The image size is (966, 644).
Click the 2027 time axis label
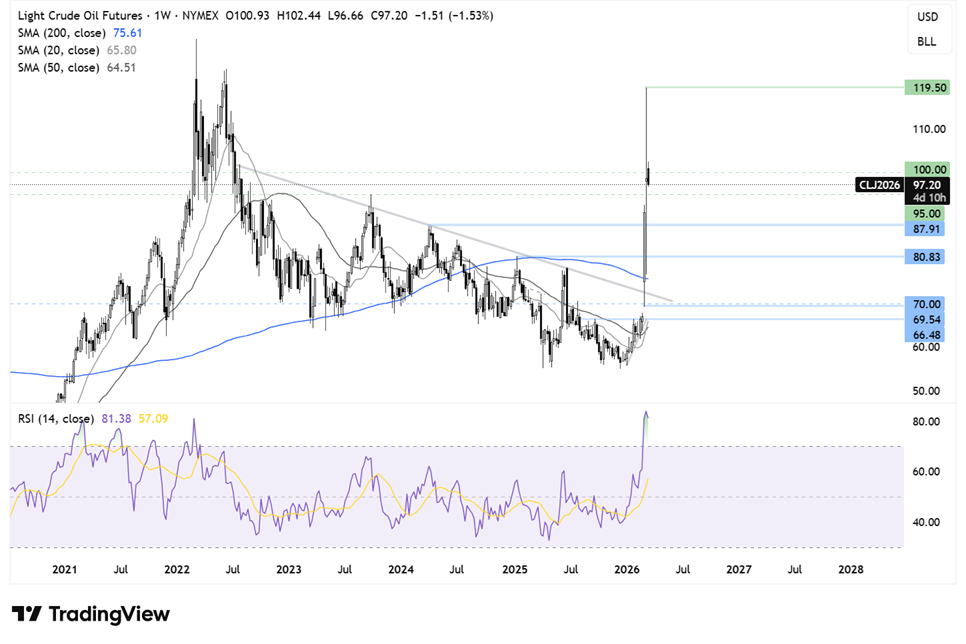[739, 569]
